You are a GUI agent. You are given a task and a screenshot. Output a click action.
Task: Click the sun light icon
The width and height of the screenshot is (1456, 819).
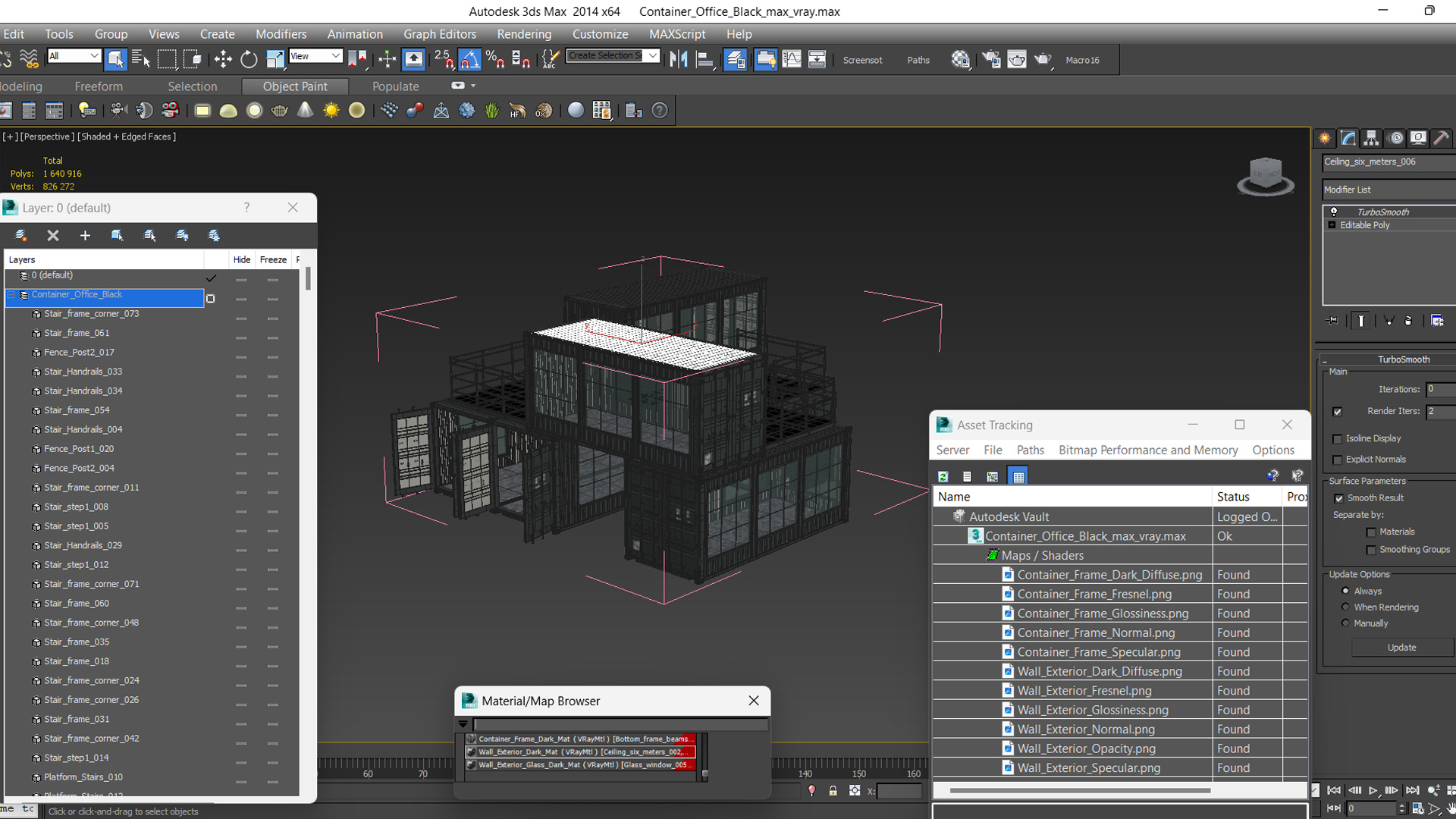pos(331,111)
